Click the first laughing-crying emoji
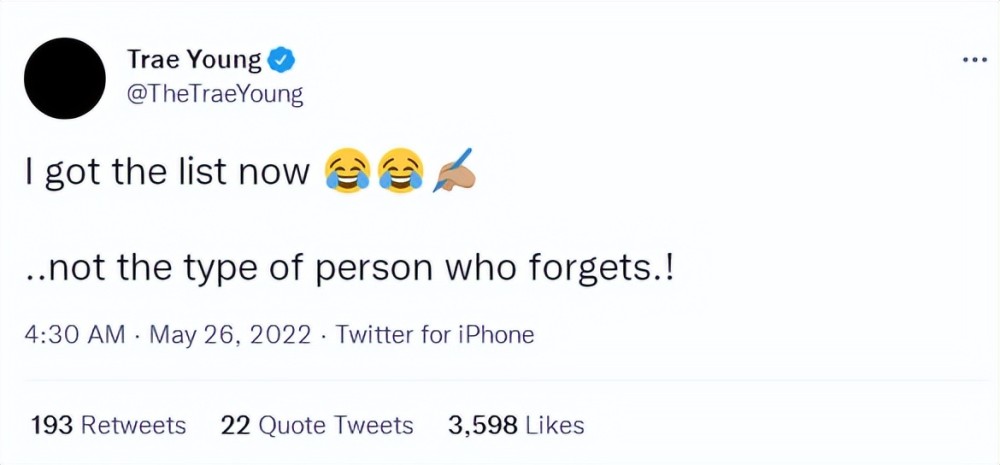The image size is (1000, 465). pos(348,171)
